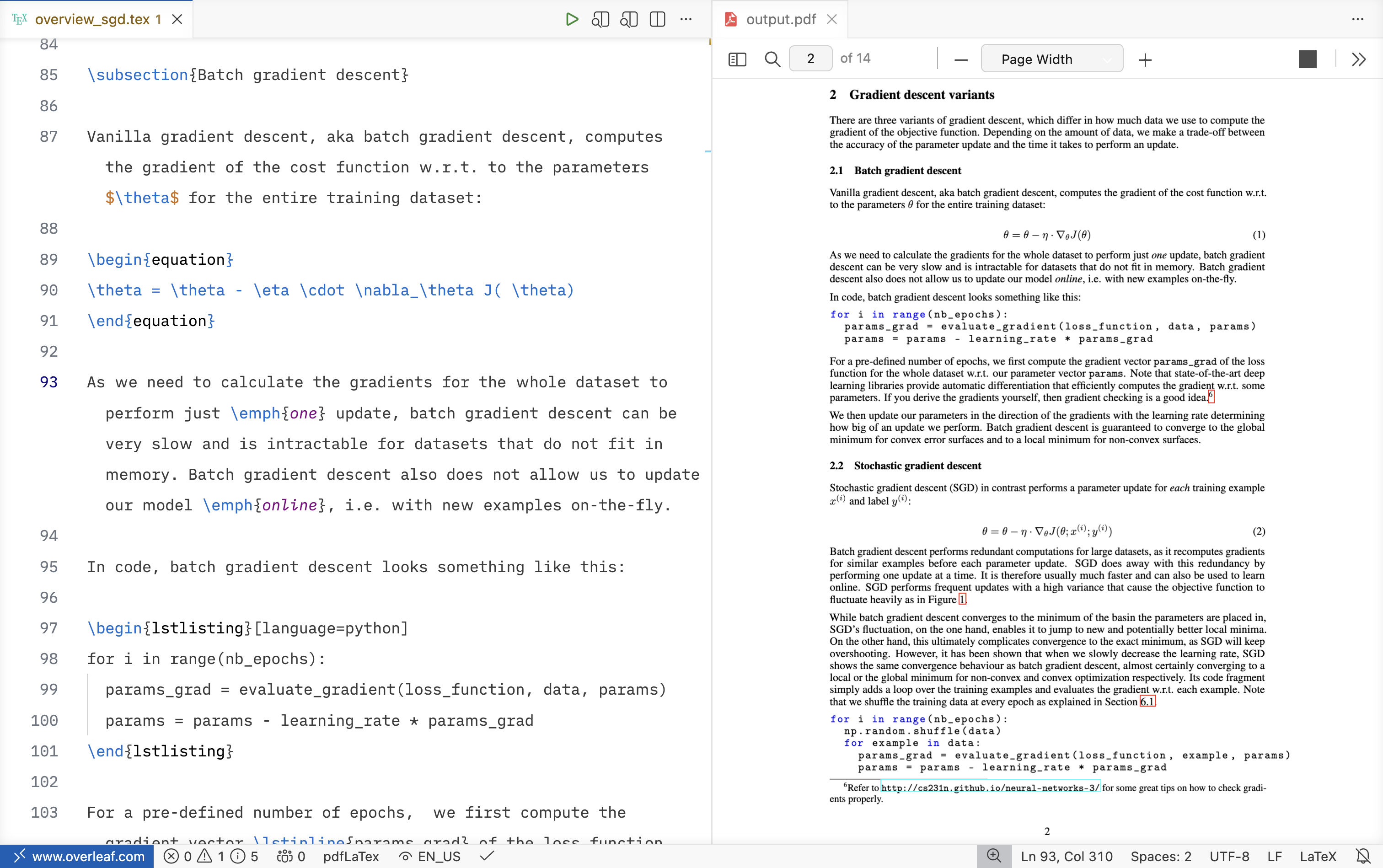
Task: Select the overview_sgd.tex editor tab
Action: pyautogui.click(x=92, y=20)
